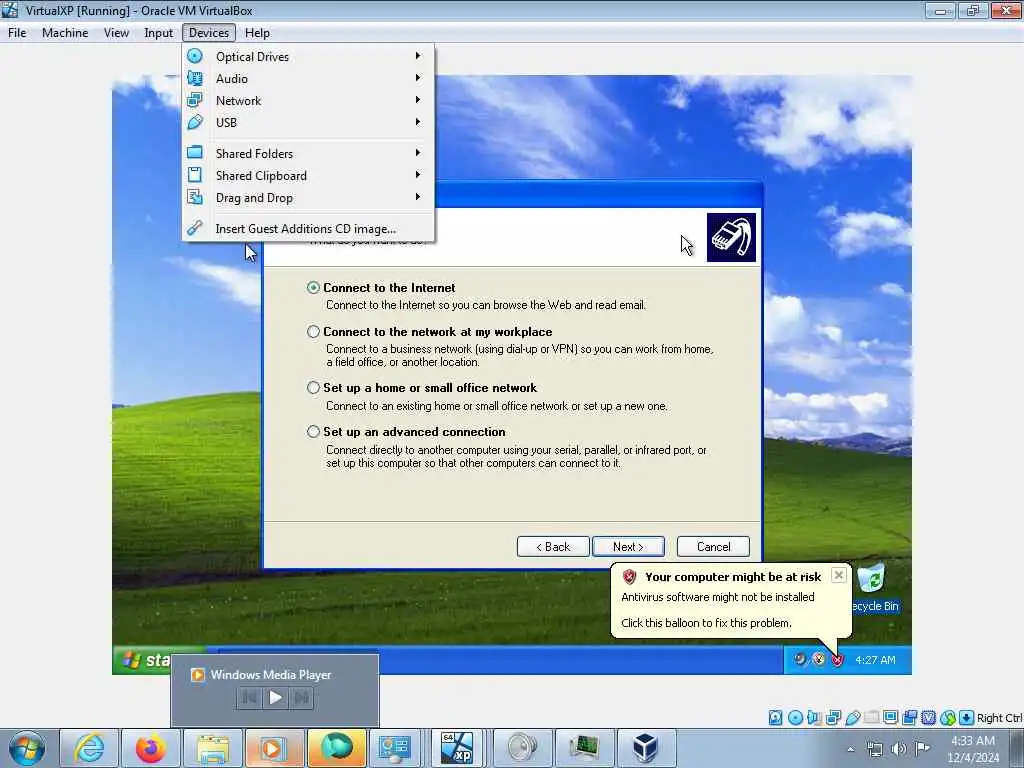This screenshot has width=1024, height=768.
Task: Click the Guest Additions wrench icon
Action: click(x=195, y=228)
